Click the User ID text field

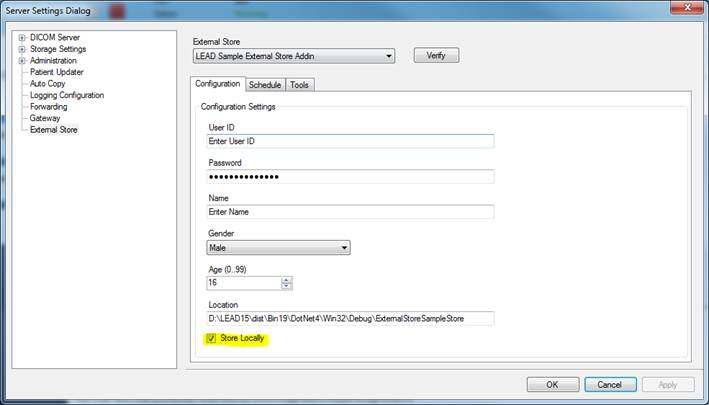tap(350, 141)
